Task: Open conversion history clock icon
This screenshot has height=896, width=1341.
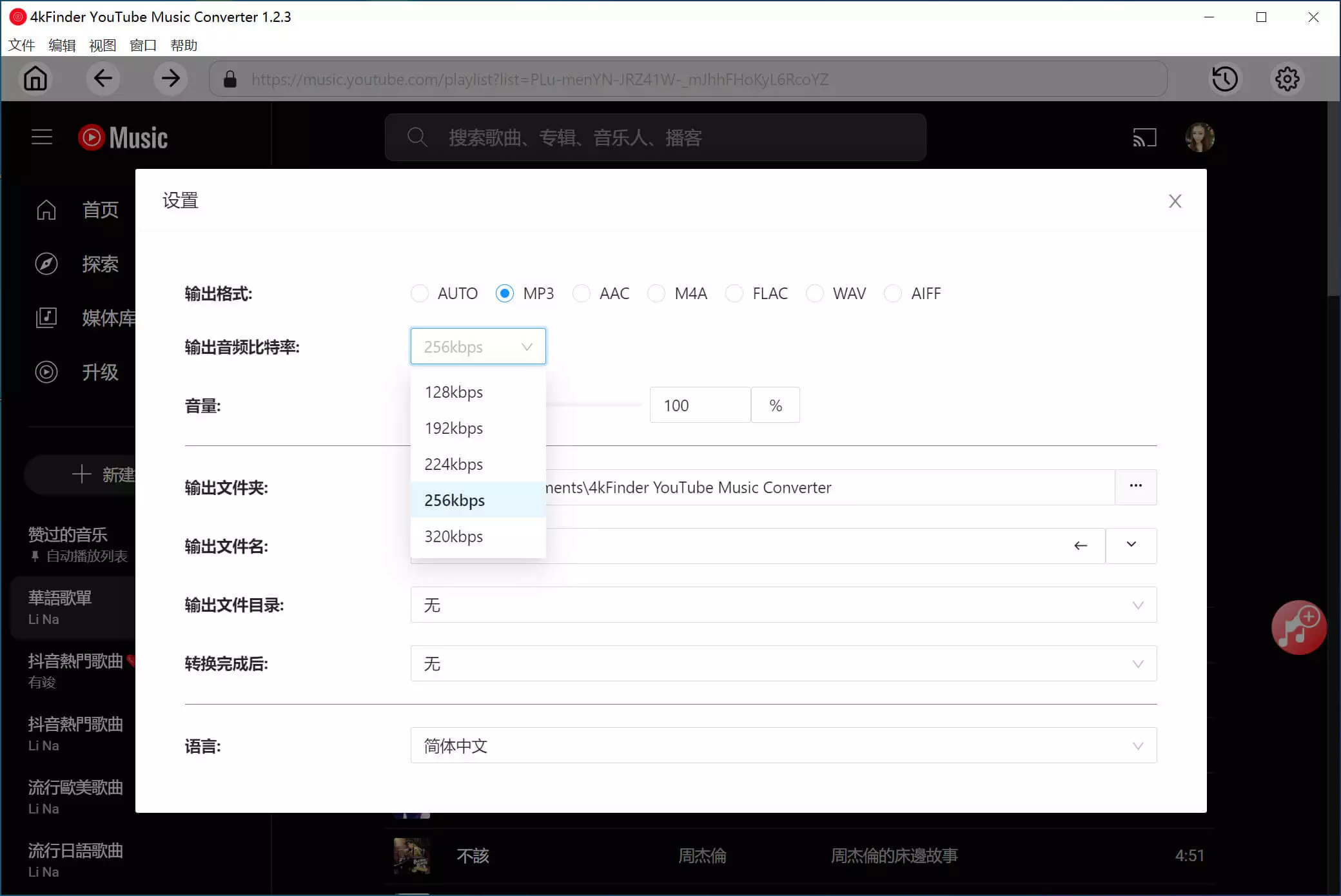Action: (1225, 79)
